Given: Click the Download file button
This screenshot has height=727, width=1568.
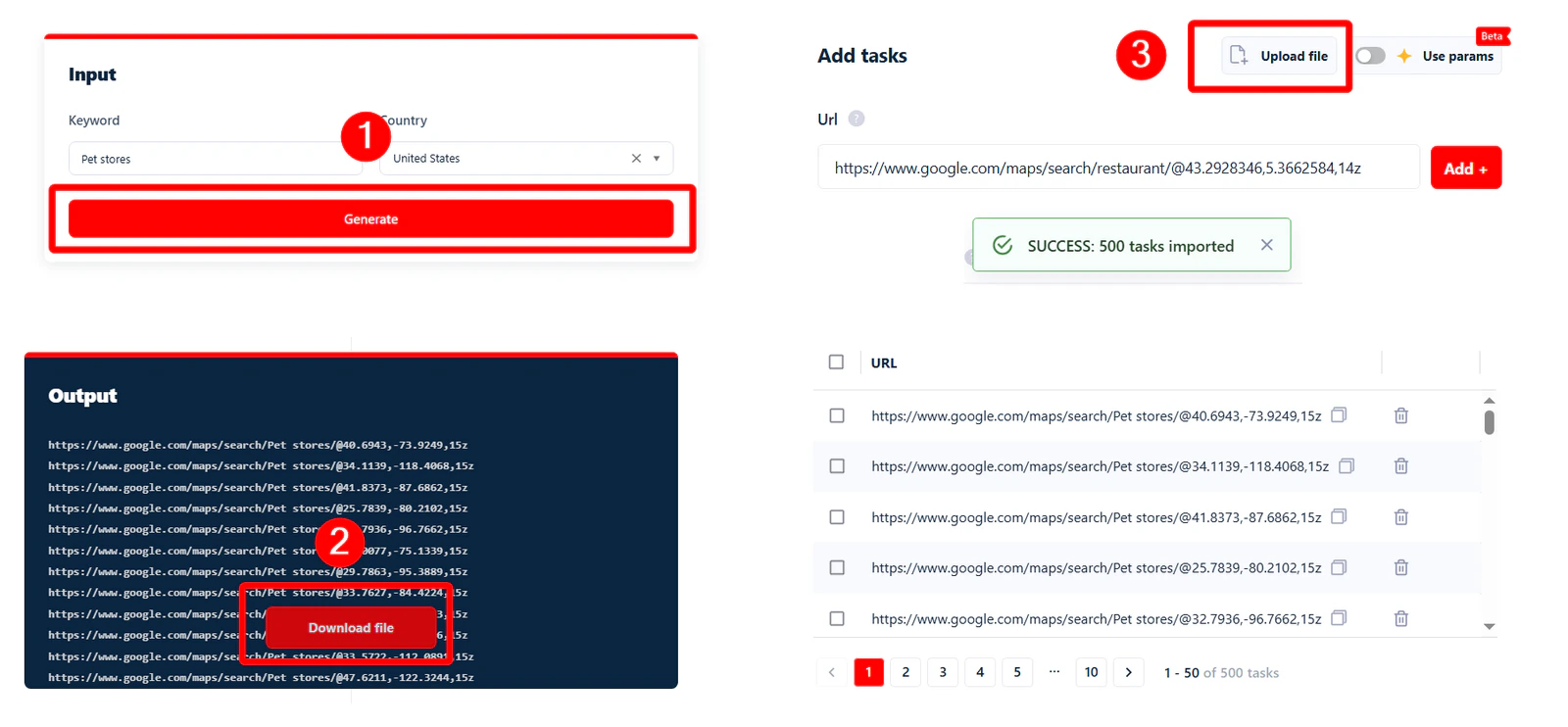Looking at the screenshot, I should [x=351, y=627].
